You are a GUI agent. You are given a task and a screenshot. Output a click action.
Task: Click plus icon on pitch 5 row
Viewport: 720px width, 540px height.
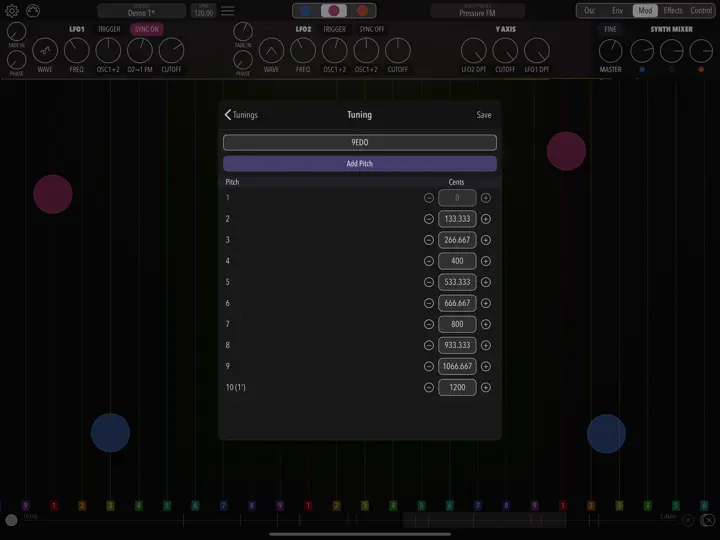(486, 282)
